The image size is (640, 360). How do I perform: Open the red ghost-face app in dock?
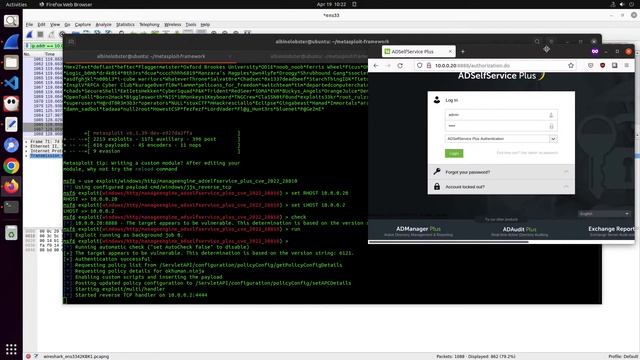[11, 104]
